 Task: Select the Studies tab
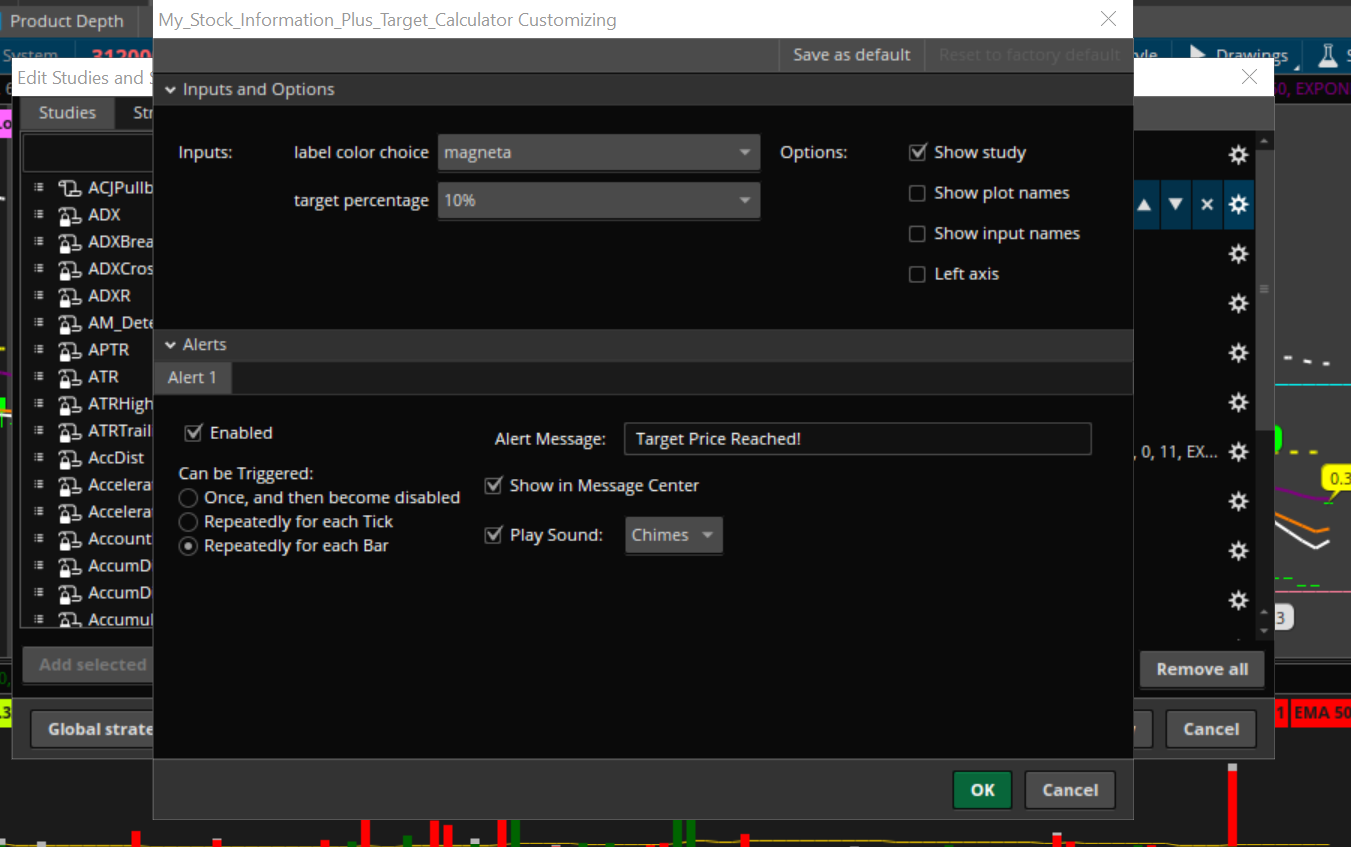point(67,113)
